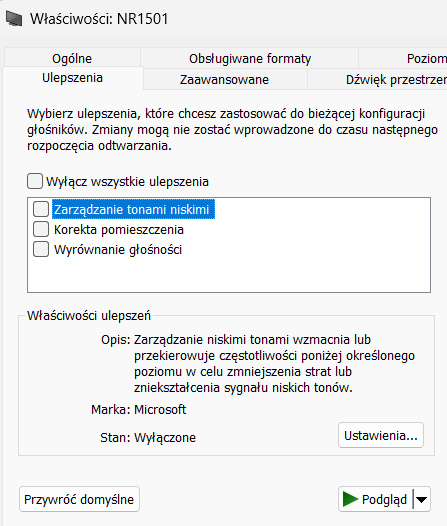Click the green play triangle icon
This screenshot has width=447, height=526.
tap(350, 499)
